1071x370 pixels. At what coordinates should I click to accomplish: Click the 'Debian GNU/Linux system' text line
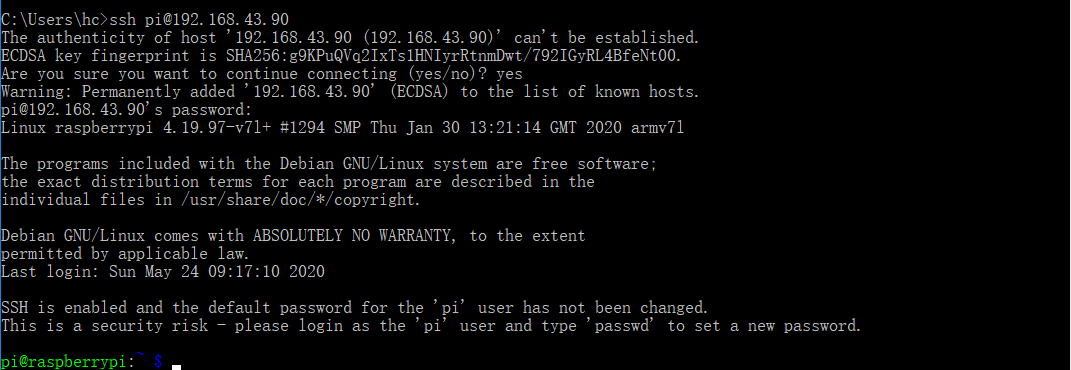329,164
